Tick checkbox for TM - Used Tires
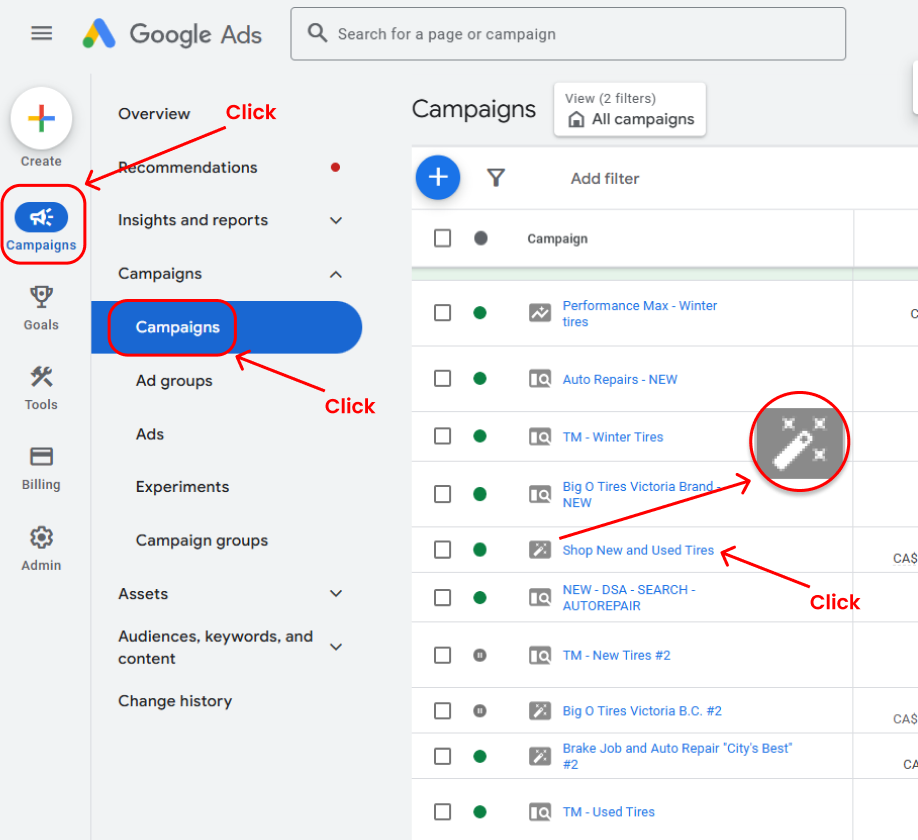Viewport: 918px width, 840px height. (x=442, y=812)
